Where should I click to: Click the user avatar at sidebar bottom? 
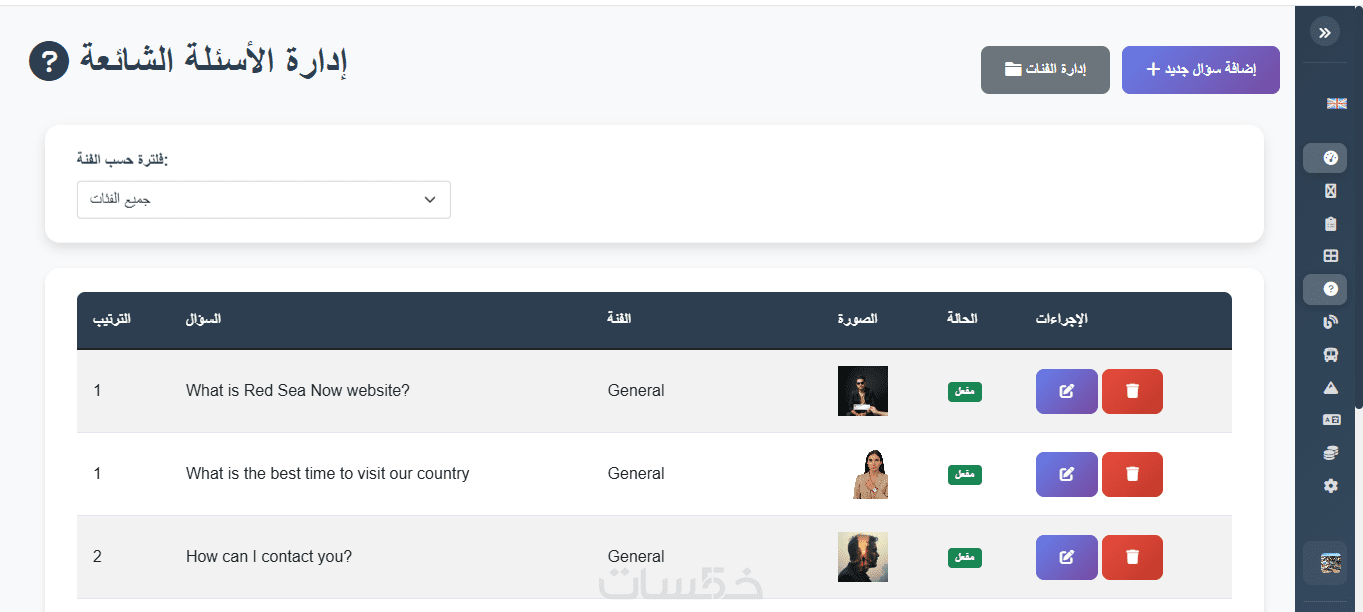[x=1330, y=563]
